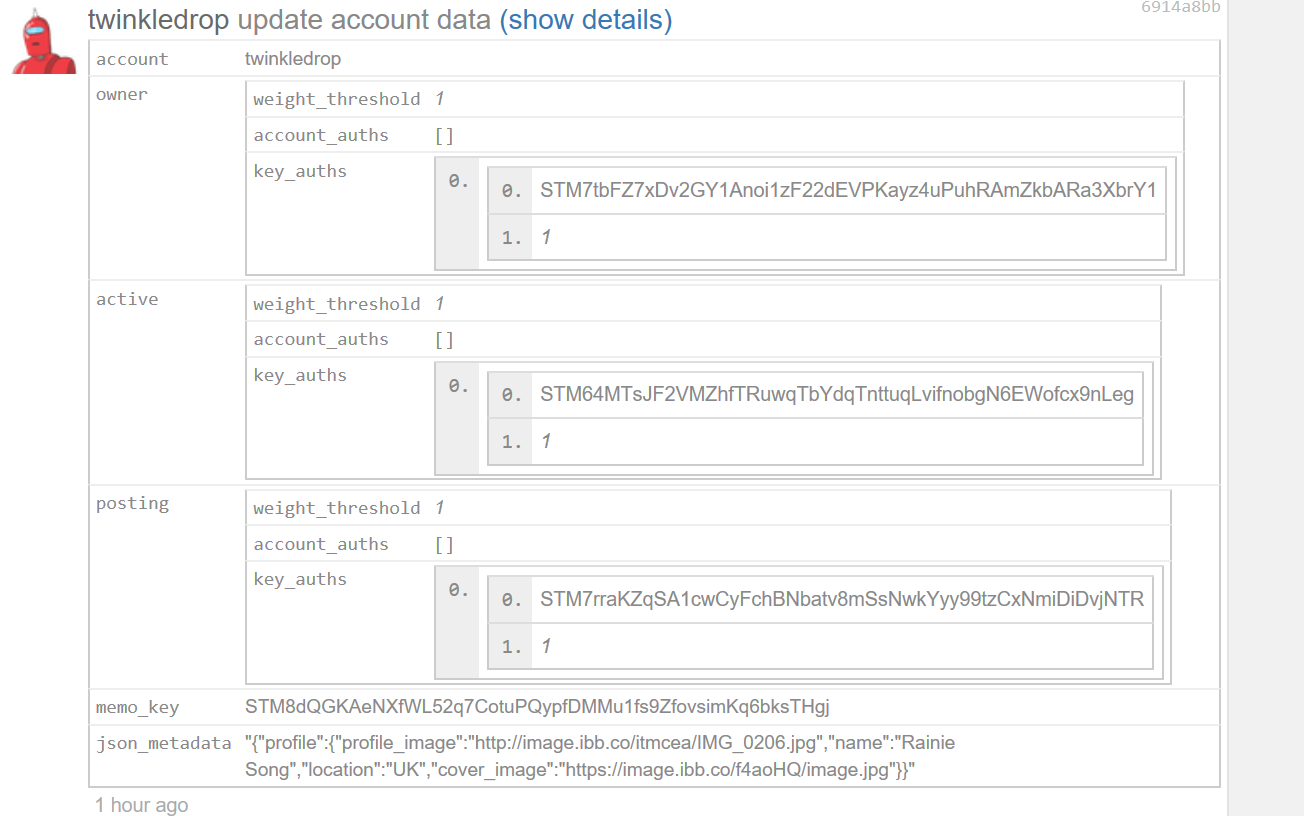
Task: Click the account value twinkledrop
Action: coord(293,59)
